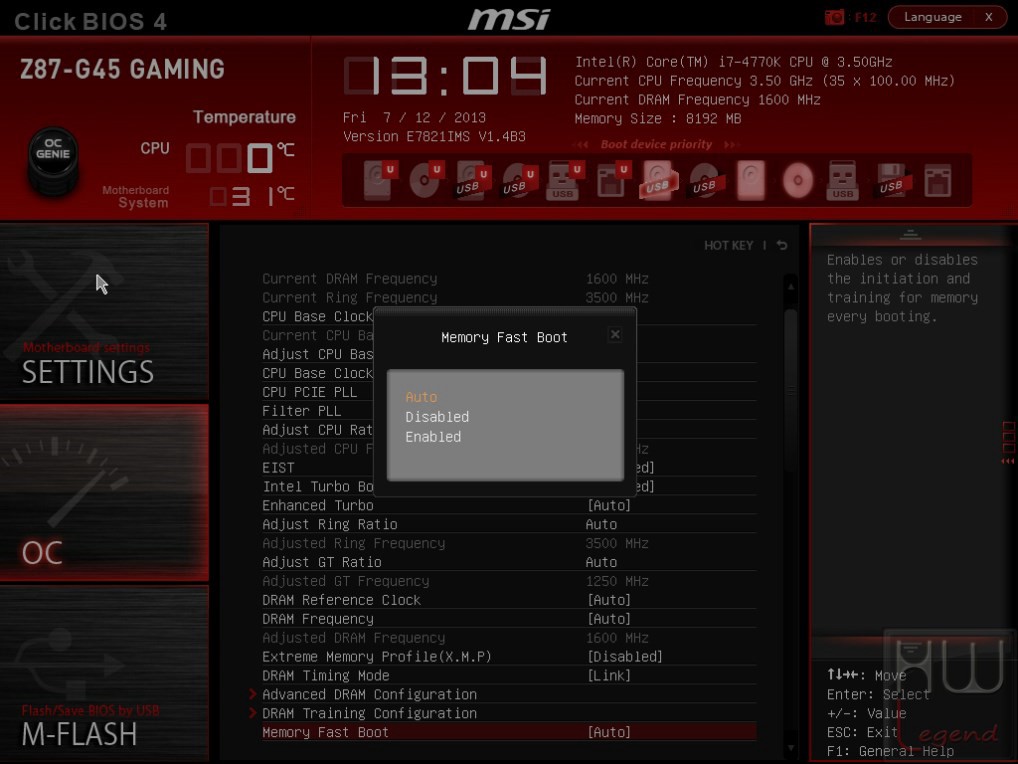Open Memory Fast Boot [Auto] value

click(x=609, y=732)
